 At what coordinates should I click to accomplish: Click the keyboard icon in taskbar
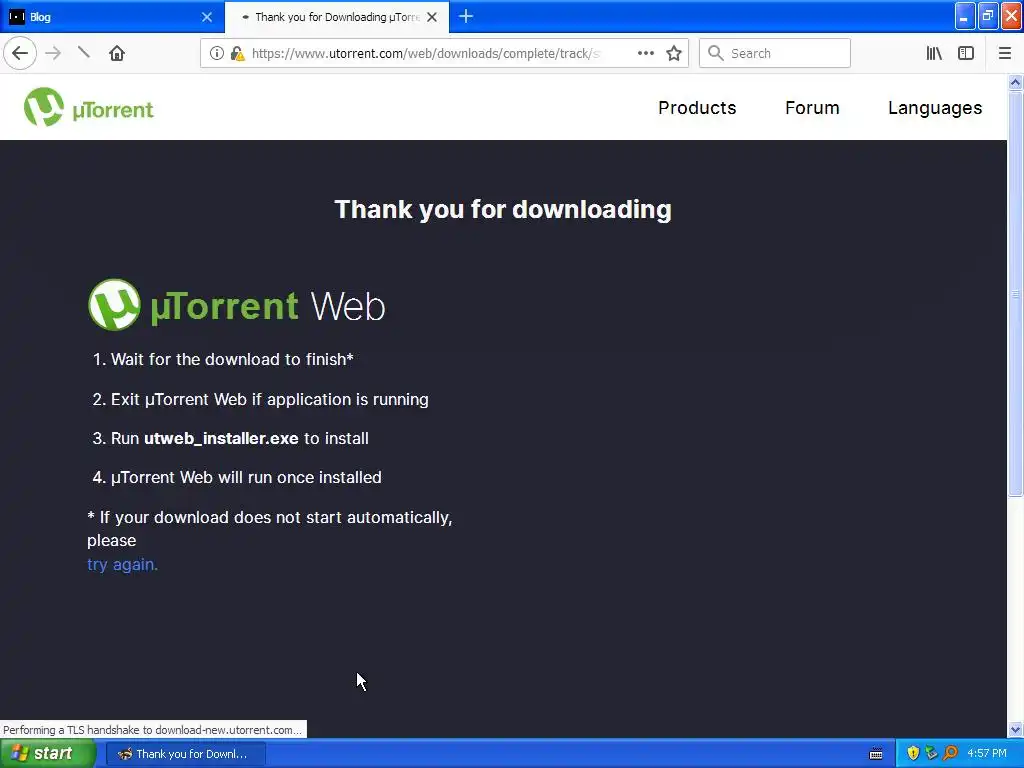click(876, 754)
